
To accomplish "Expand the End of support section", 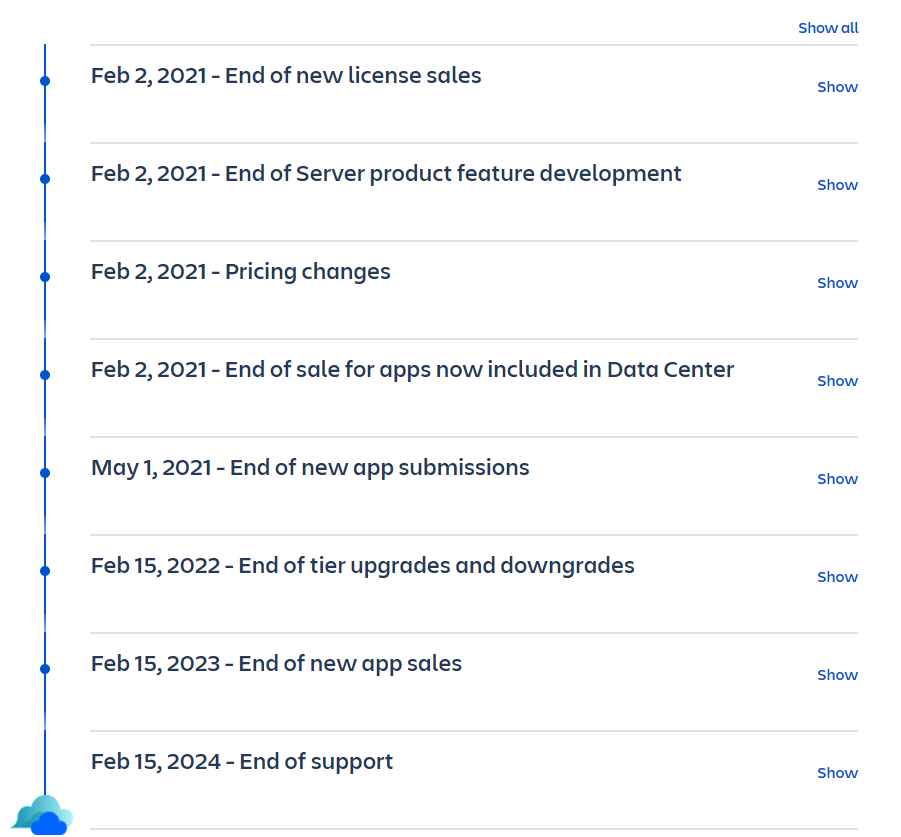I will pos(837,773).
